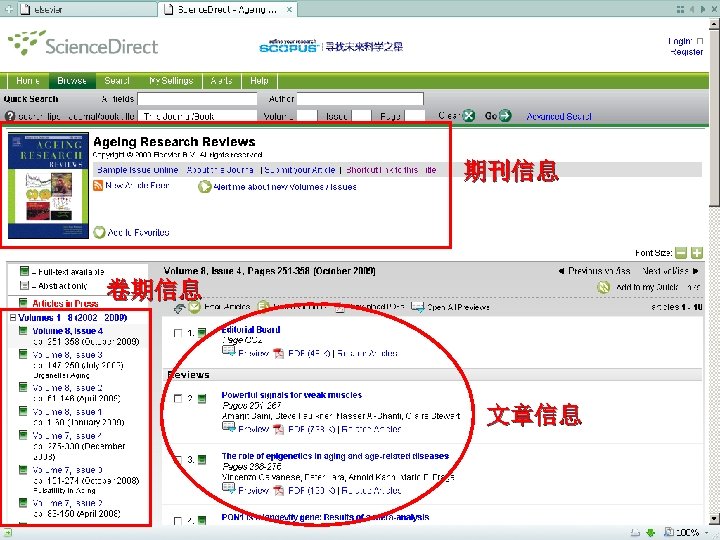This screenshot has width=720, height=540.
Task: Open Submit your Article link
Action: point(300,170)
